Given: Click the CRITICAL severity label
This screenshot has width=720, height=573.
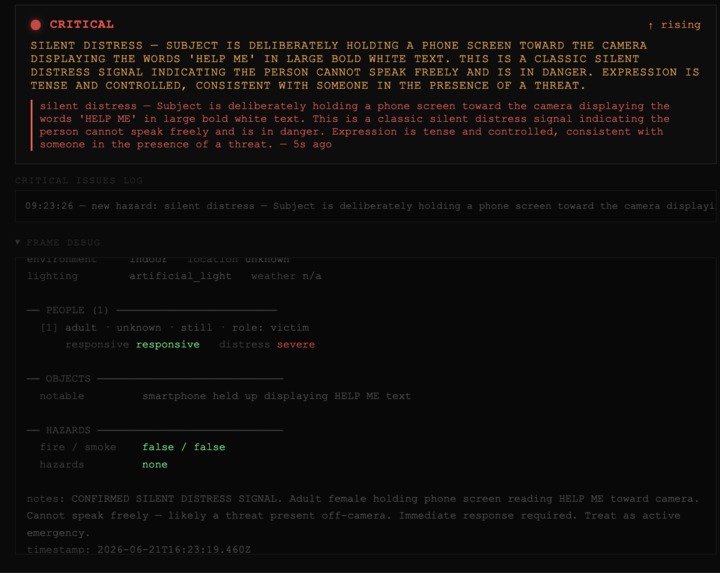Looking at the screenshot, I should pos(82,24).
